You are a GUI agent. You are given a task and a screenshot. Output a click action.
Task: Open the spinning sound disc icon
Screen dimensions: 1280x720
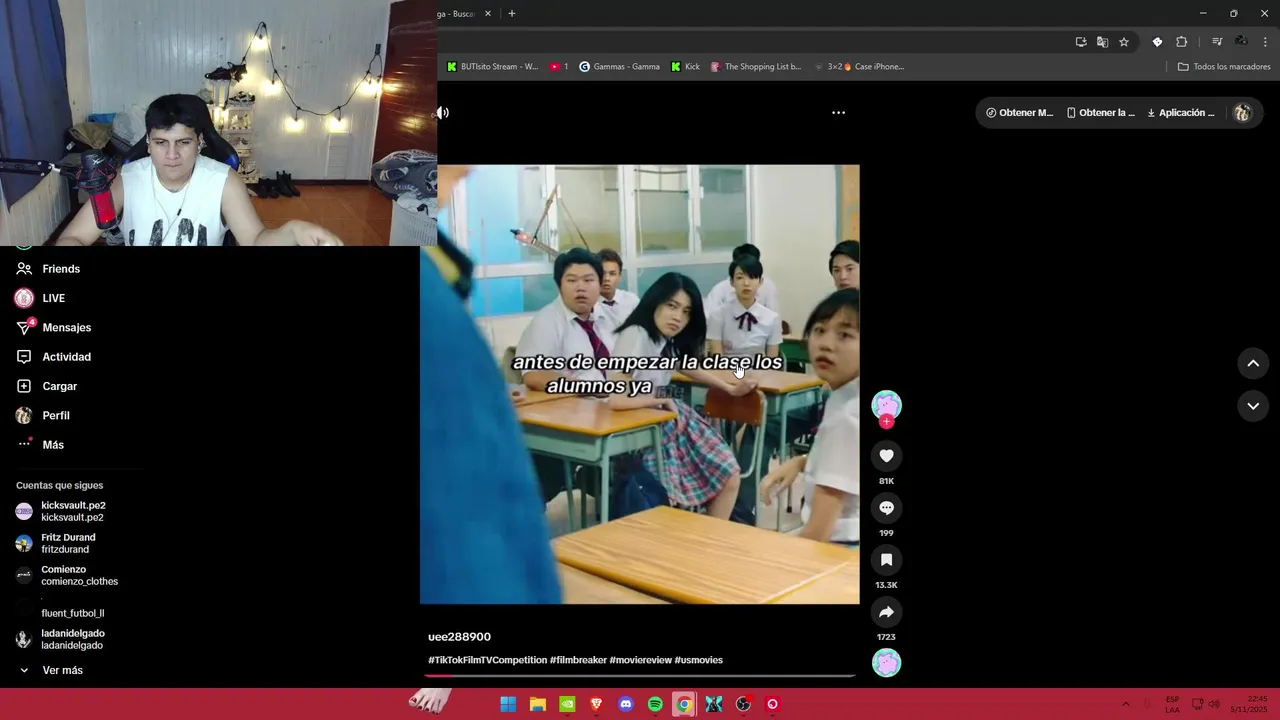[x=886, y=663]
